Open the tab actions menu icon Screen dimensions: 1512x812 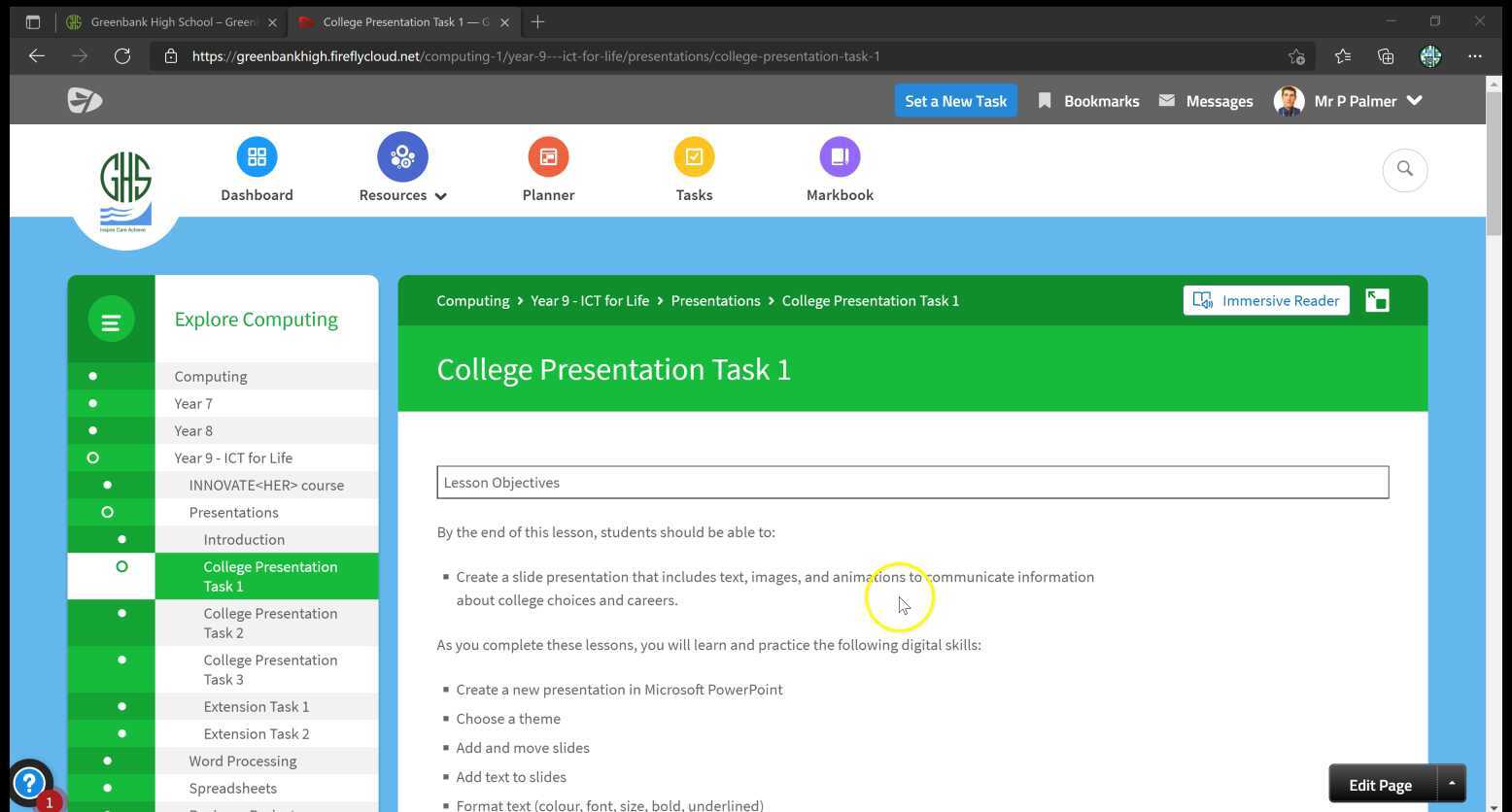point(32,21)
